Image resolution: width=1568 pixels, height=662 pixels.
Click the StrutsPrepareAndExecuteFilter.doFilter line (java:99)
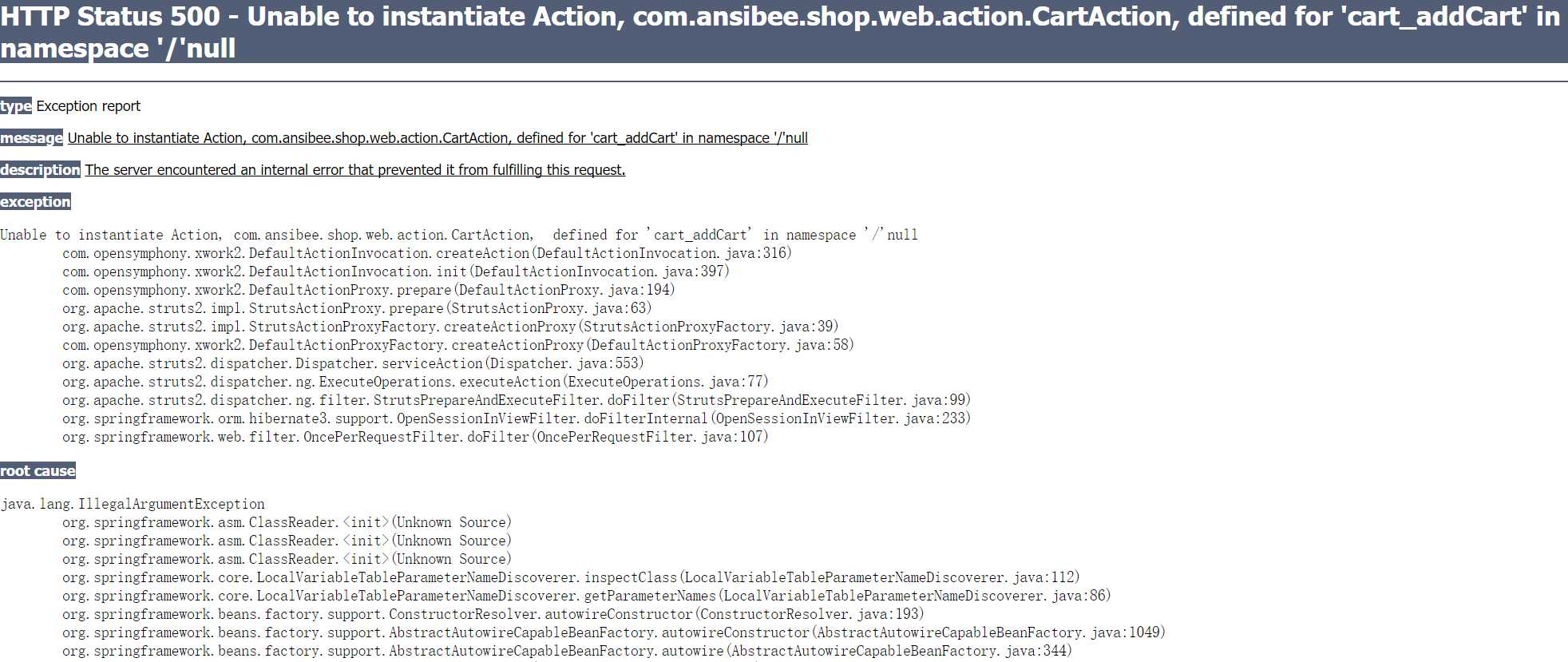[x=517, y=400]
